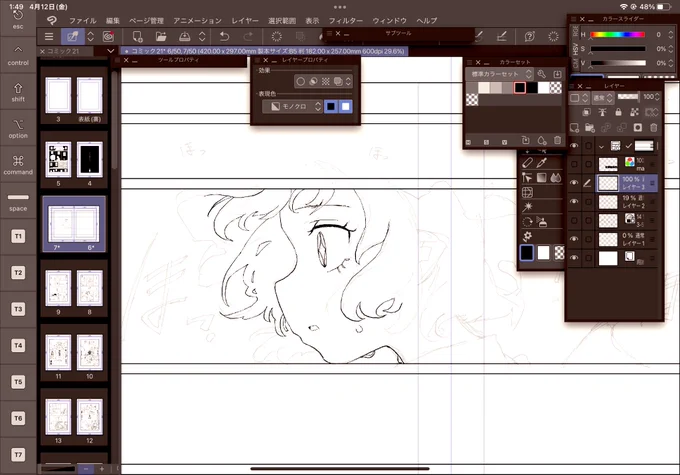680x475 pixels.
Task: Click the trash icon in the color set panel
Action: pyautogui.click(x=557, y=141)
